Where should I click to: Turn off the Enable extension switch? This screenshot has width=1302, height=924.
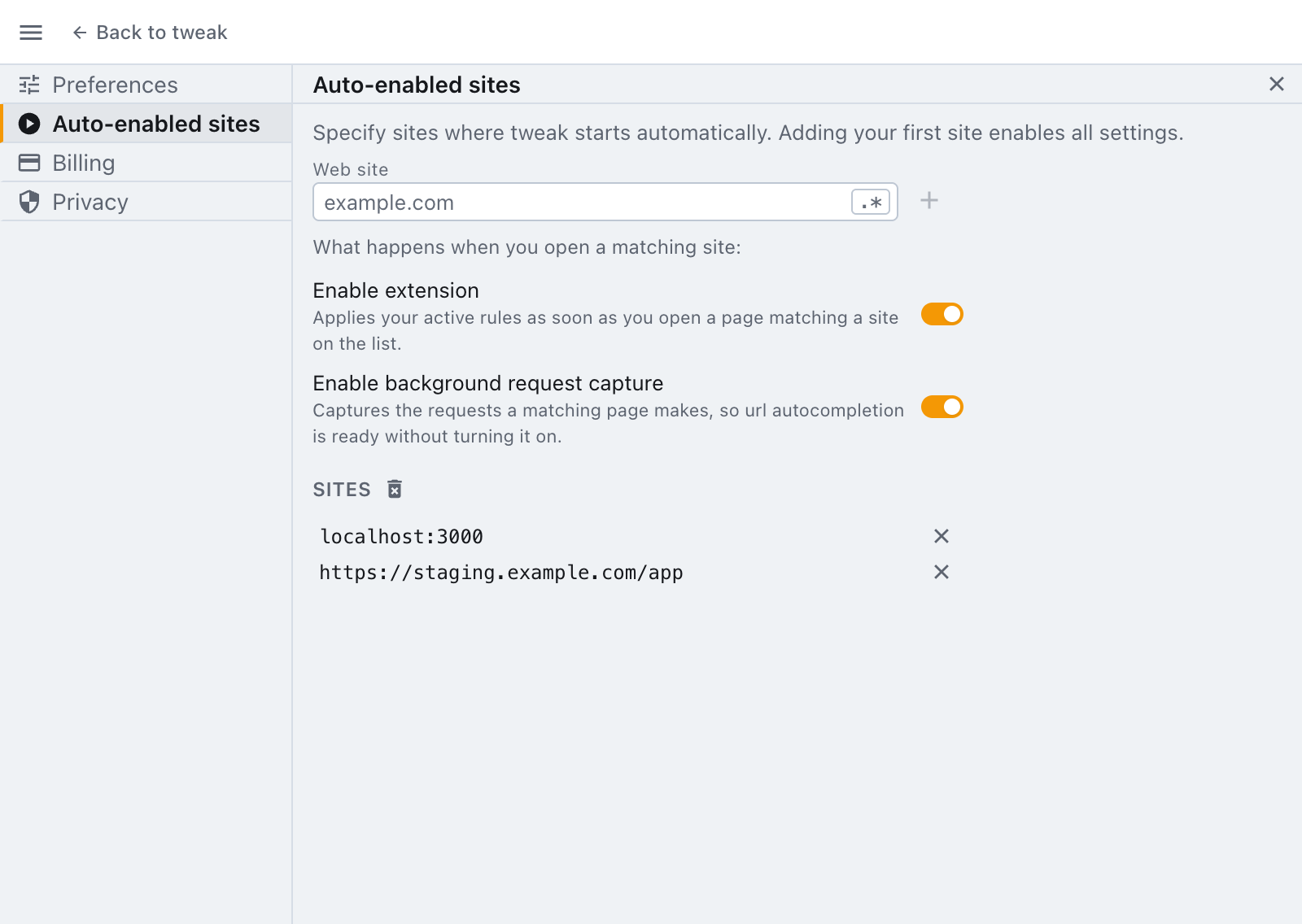[942, 314]
